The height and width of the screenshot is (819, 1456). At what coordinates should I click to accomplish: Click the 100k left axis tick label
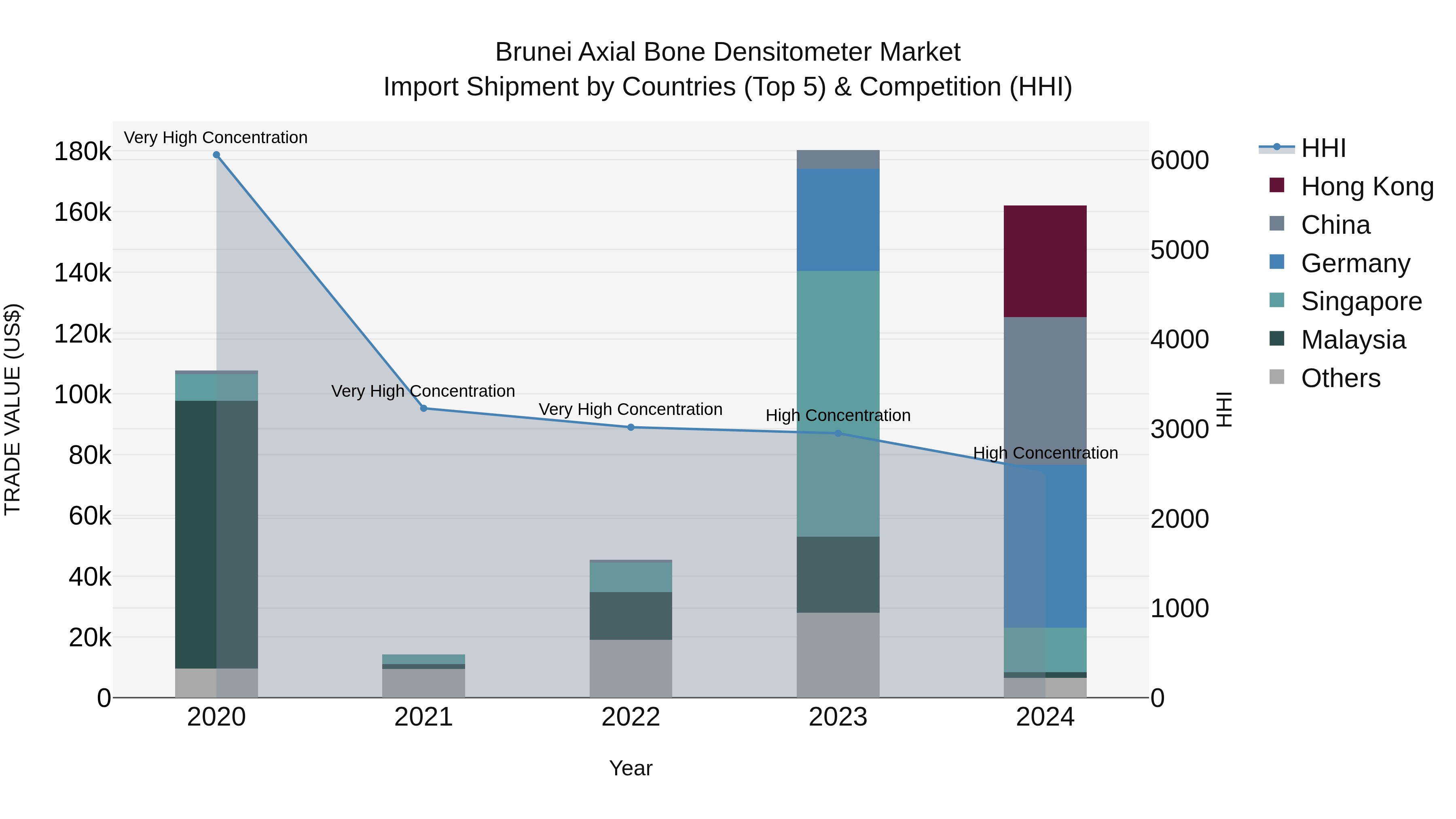tap(83, 394)
